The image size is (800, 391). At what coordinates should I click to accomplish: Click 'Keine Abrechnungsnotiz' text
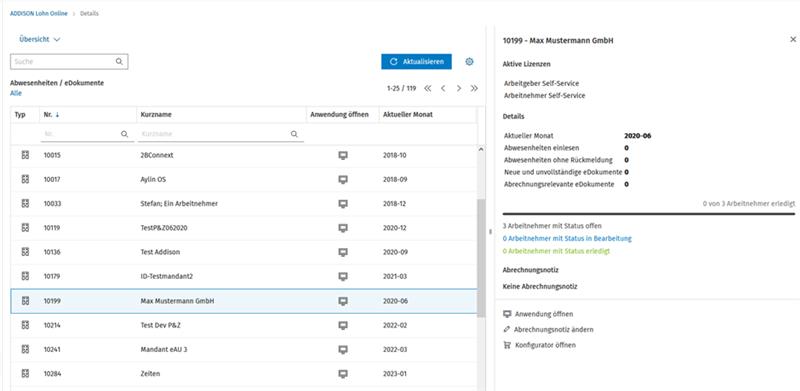click(x=540, y=287)
